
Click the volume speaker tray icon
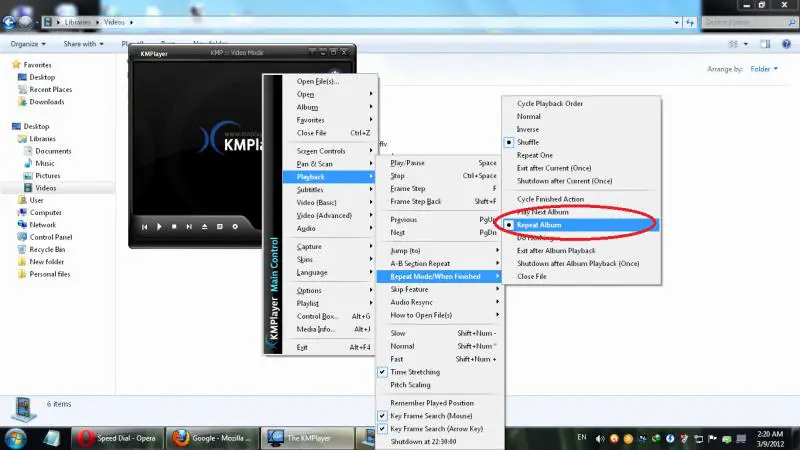(x=600, y=439)
